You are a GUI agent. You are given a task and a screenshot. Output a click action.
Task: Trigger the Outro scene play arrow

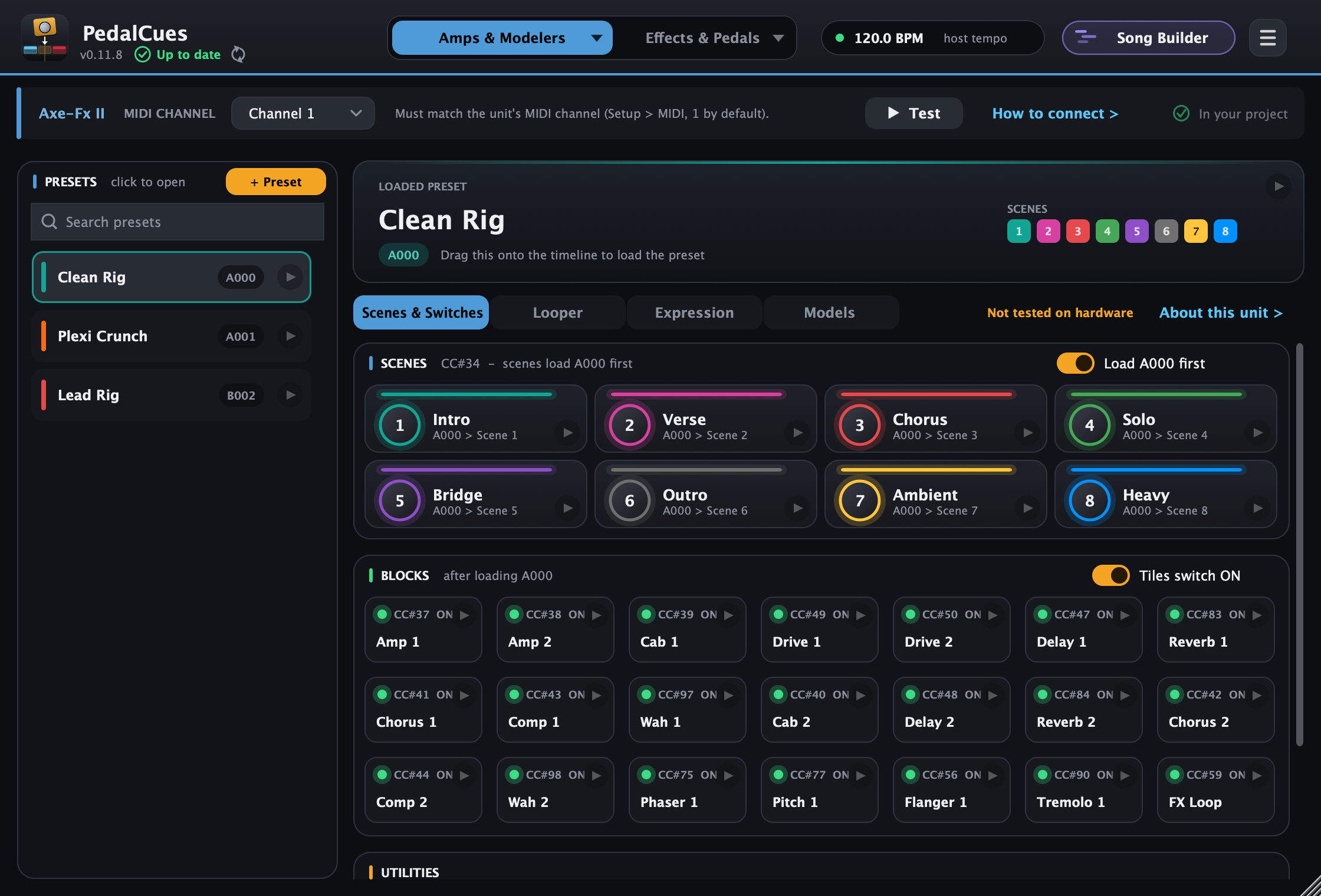[798, 508]
